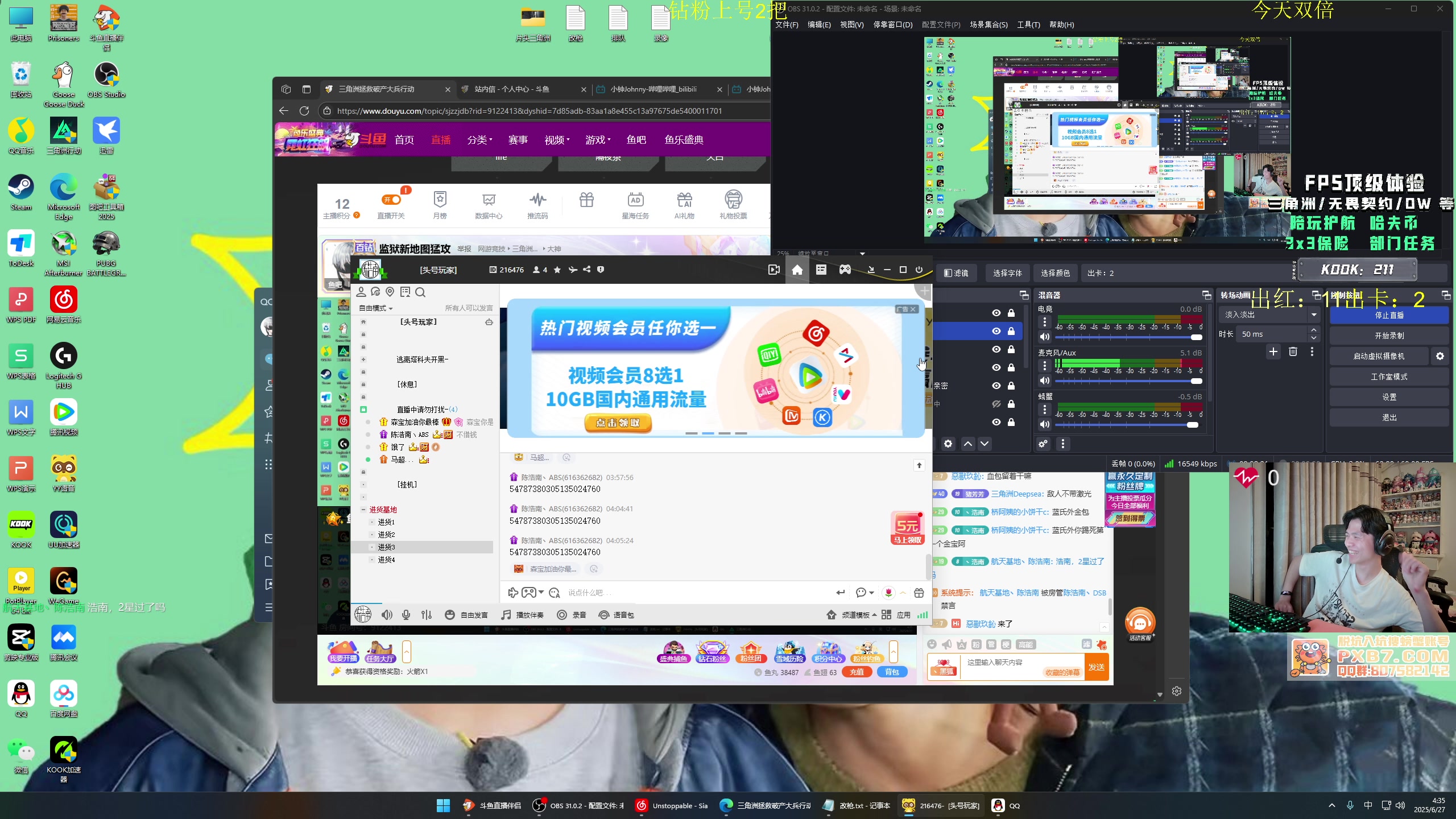Open the 游戏 dropdown in Douyu navigation
The height and width of the screenshot is (819, 1456).
(x=598, y=140)
